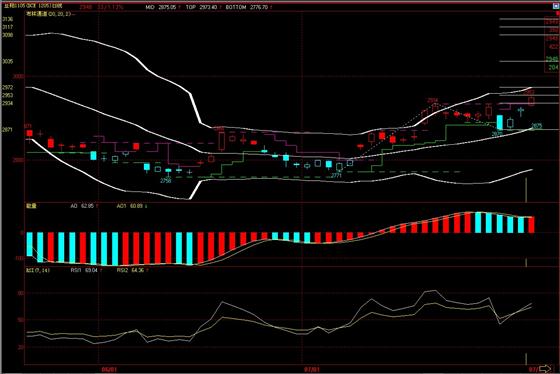The width and height of the screenshot is (560, 374).
Task: Select the RSI1 63.04 value label
Action: coord(85,270)
